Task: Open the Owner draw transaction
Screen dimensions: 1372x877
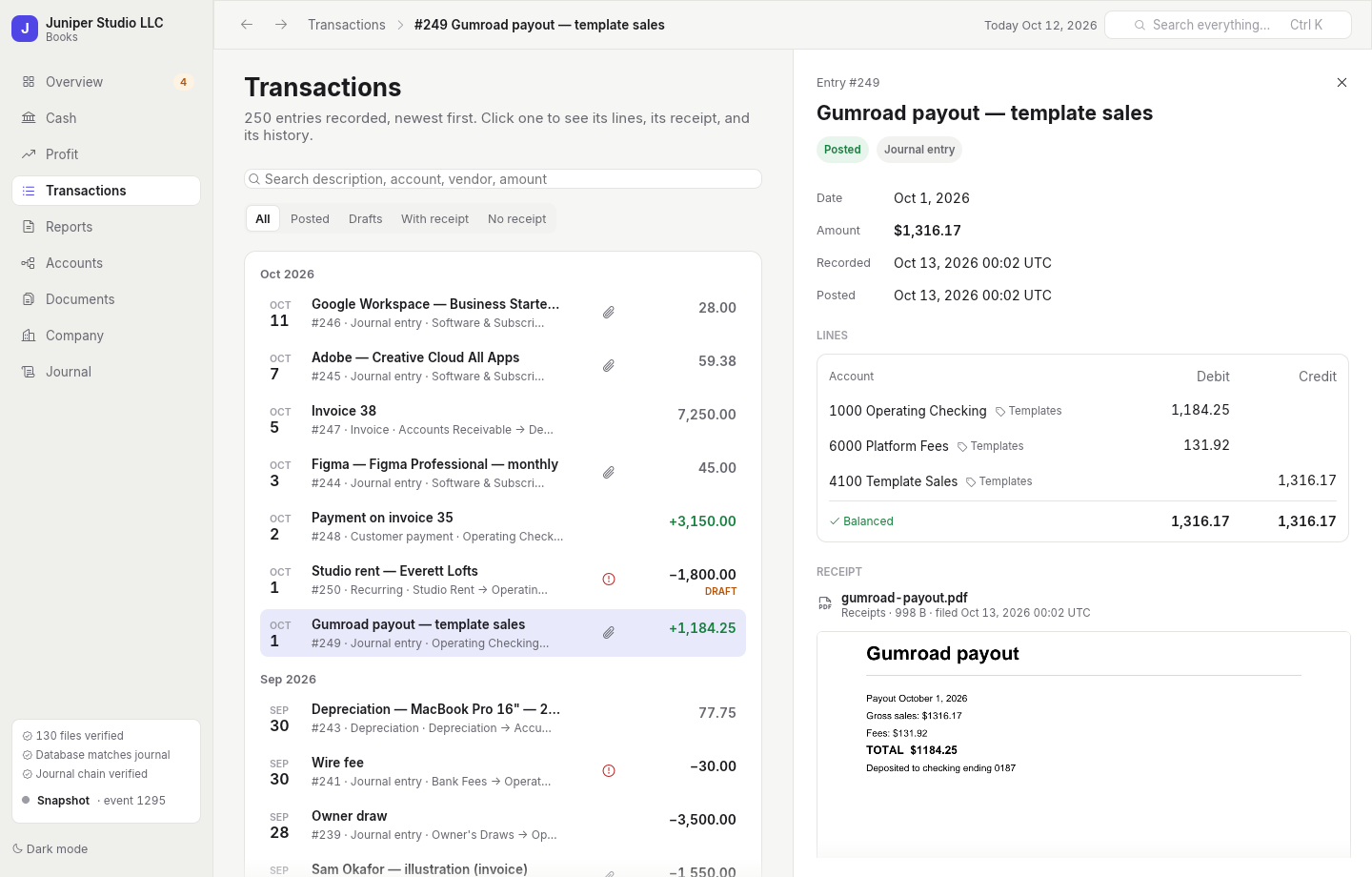Action: point(503,825)
